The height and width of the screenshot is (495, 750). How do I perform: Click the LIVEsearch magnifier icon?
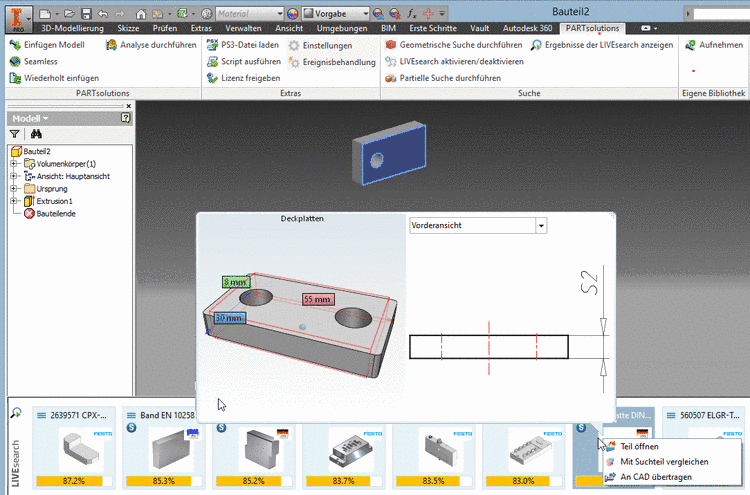[16, 412]
